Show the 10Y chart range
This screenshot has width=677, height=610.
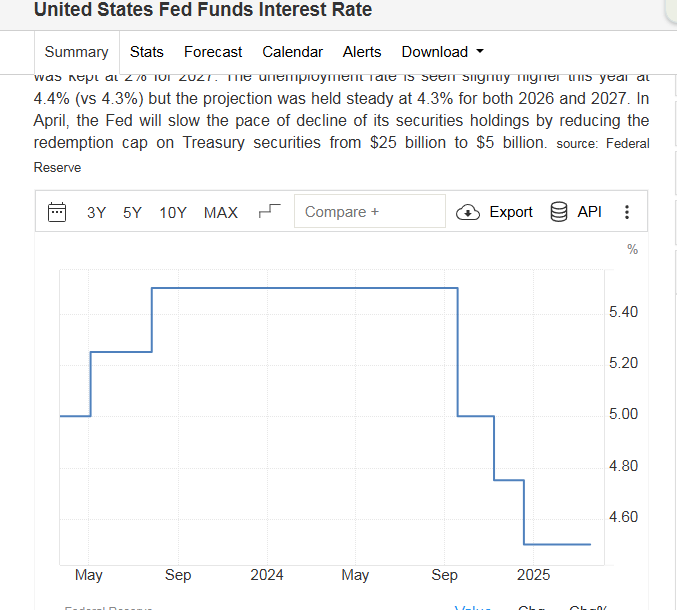pos(173,212)
